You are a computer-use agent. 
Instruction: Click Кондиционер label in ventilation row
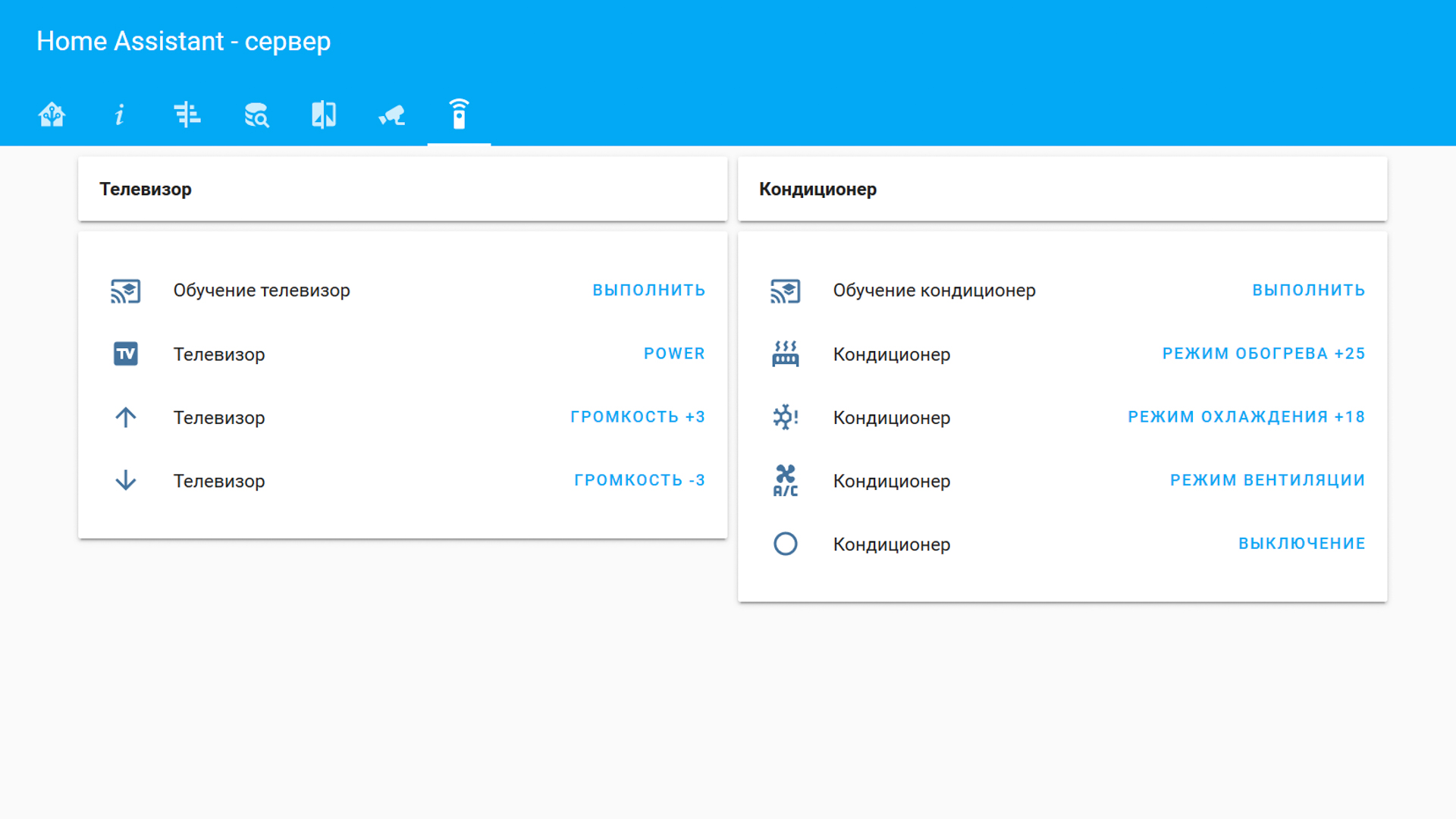(892, 481)
